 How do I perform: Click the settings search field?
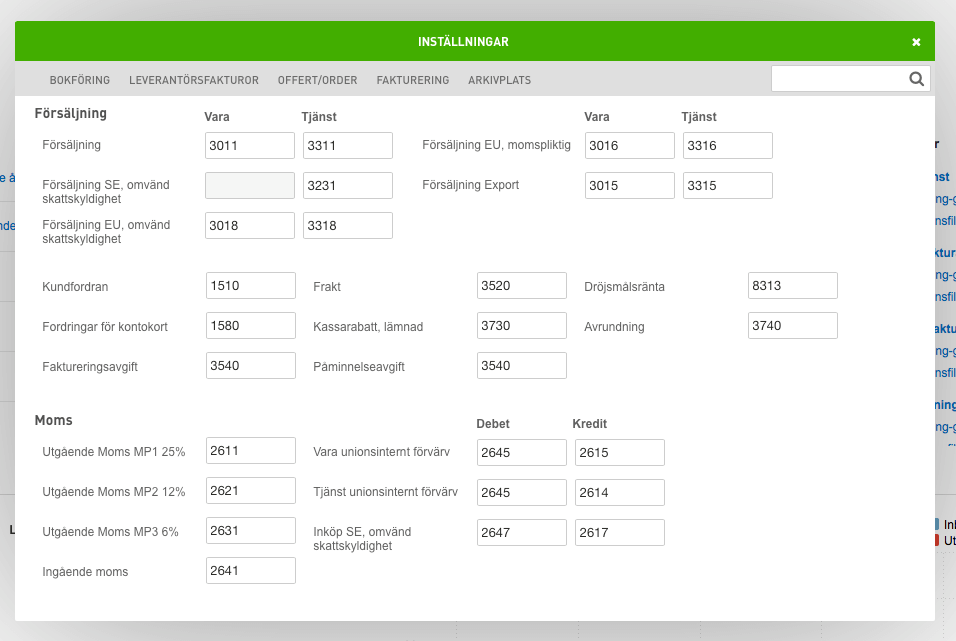[x=838, y=79]
